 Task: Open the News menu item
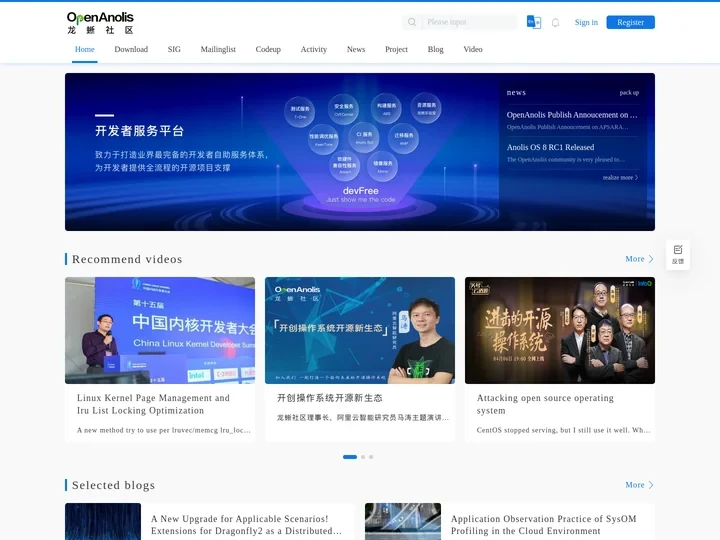[356, 49]
